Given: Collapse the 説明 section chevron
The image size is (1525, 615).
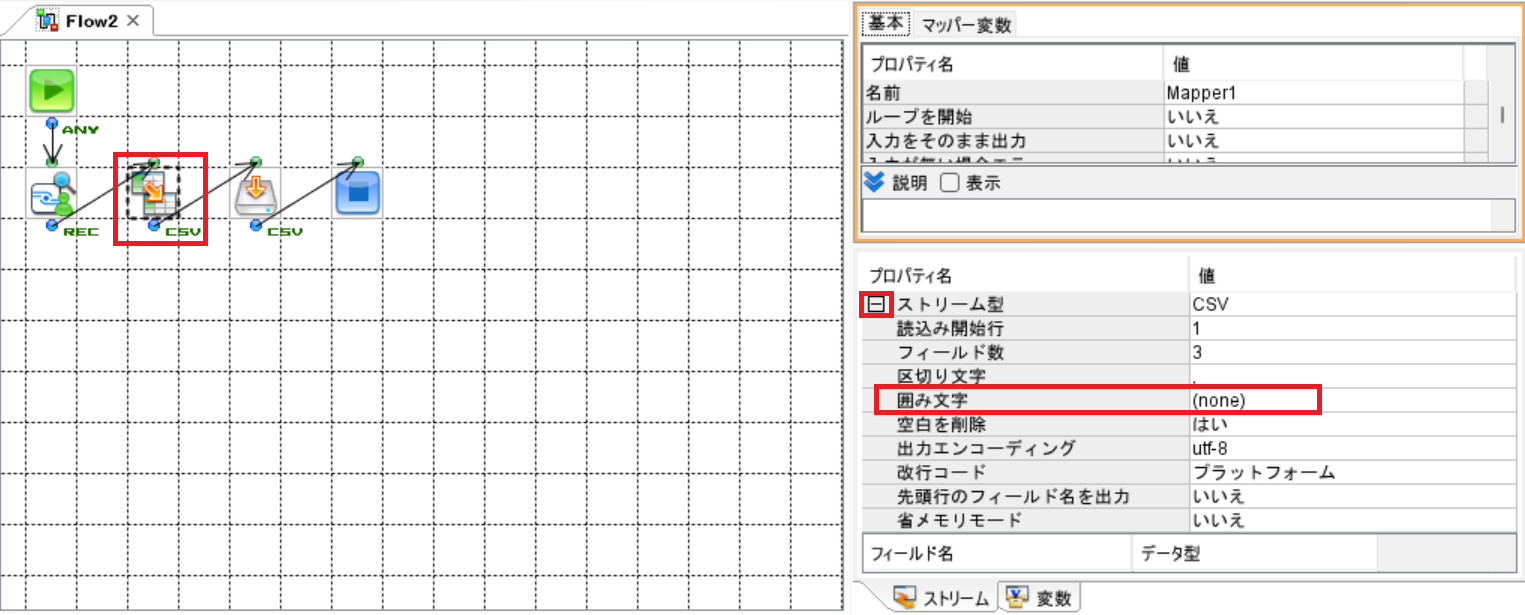Looking at the screenshot, I should [874, 182].
